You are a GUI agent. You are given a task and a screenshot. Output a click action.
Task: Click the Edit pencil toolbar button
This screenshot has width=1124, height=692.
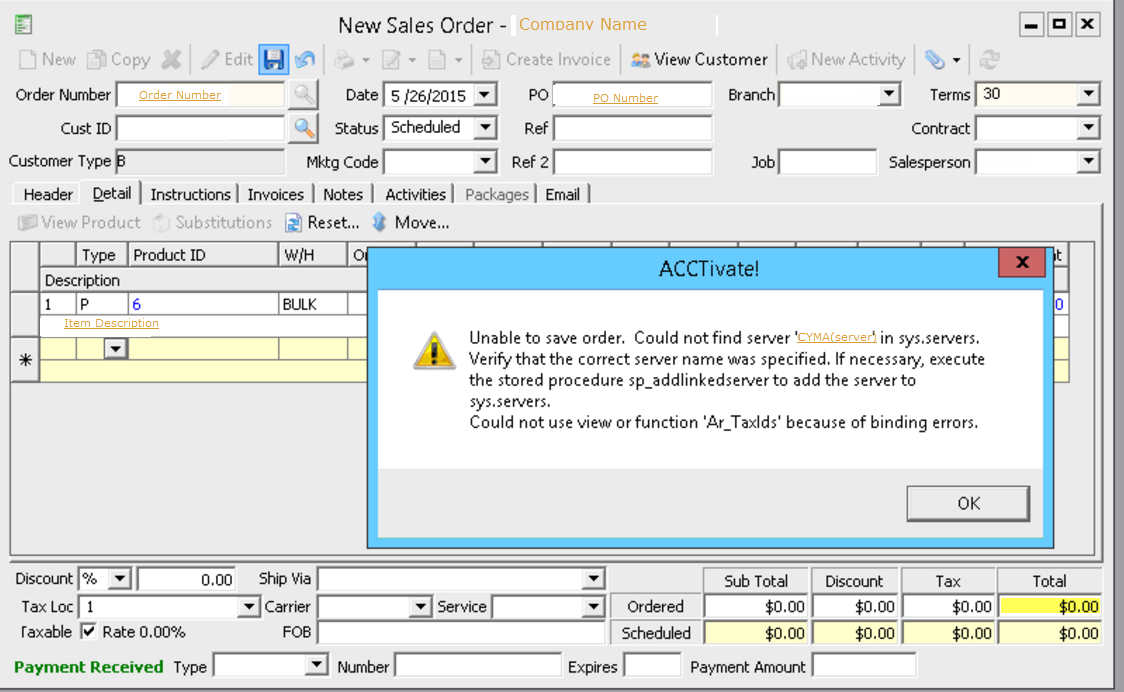click(x=227, y=60)
